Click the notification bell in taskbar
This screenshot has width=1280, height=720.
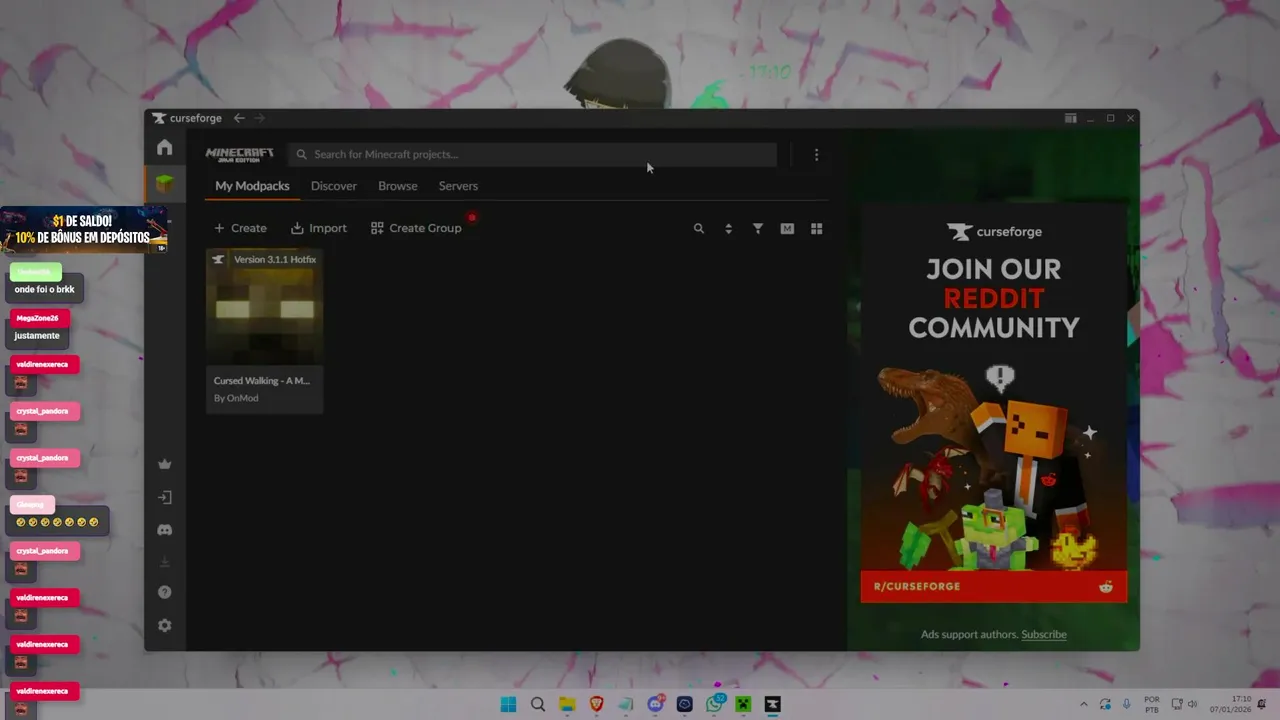pyautogui.click(x=1262, y=704)
